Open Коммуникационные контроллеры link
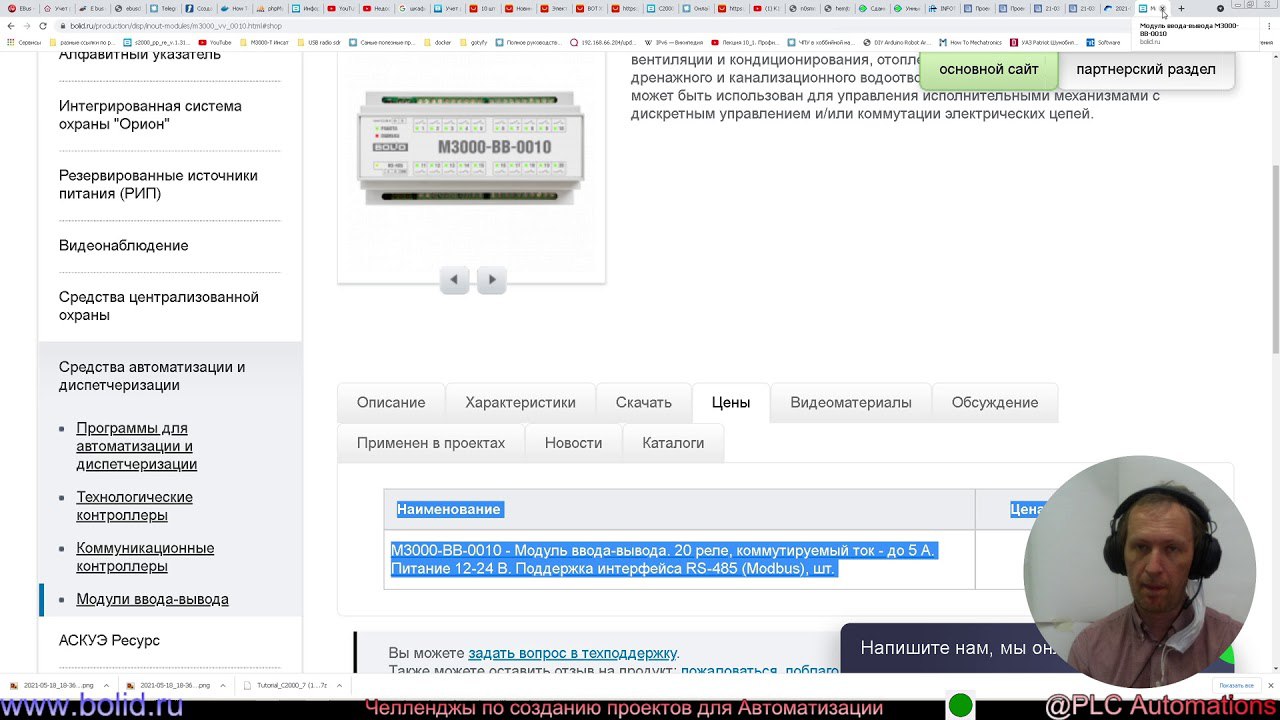The image size is (1280, 720). [x=145, y=557]
